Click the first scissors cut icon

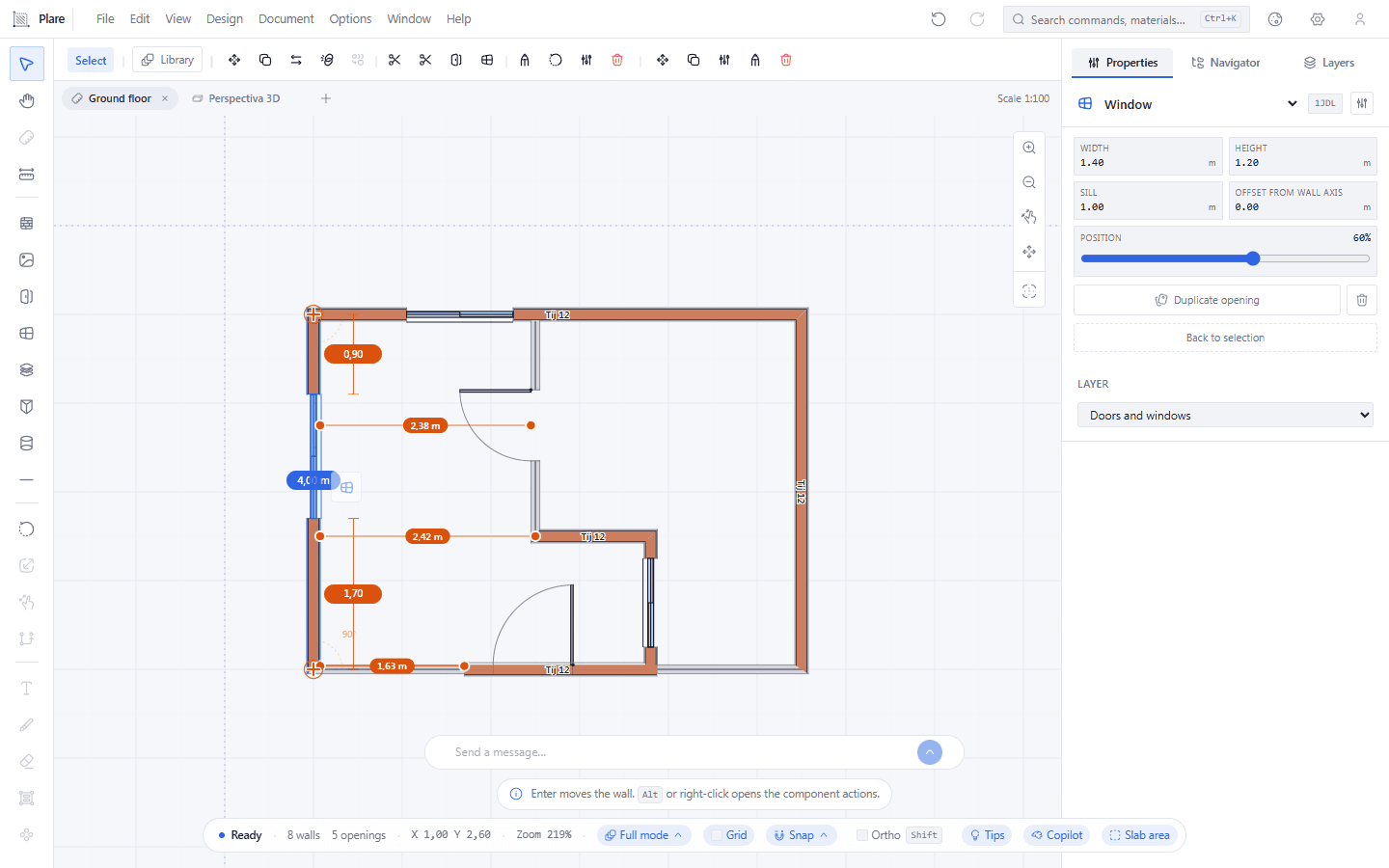[x=395, y=60]
